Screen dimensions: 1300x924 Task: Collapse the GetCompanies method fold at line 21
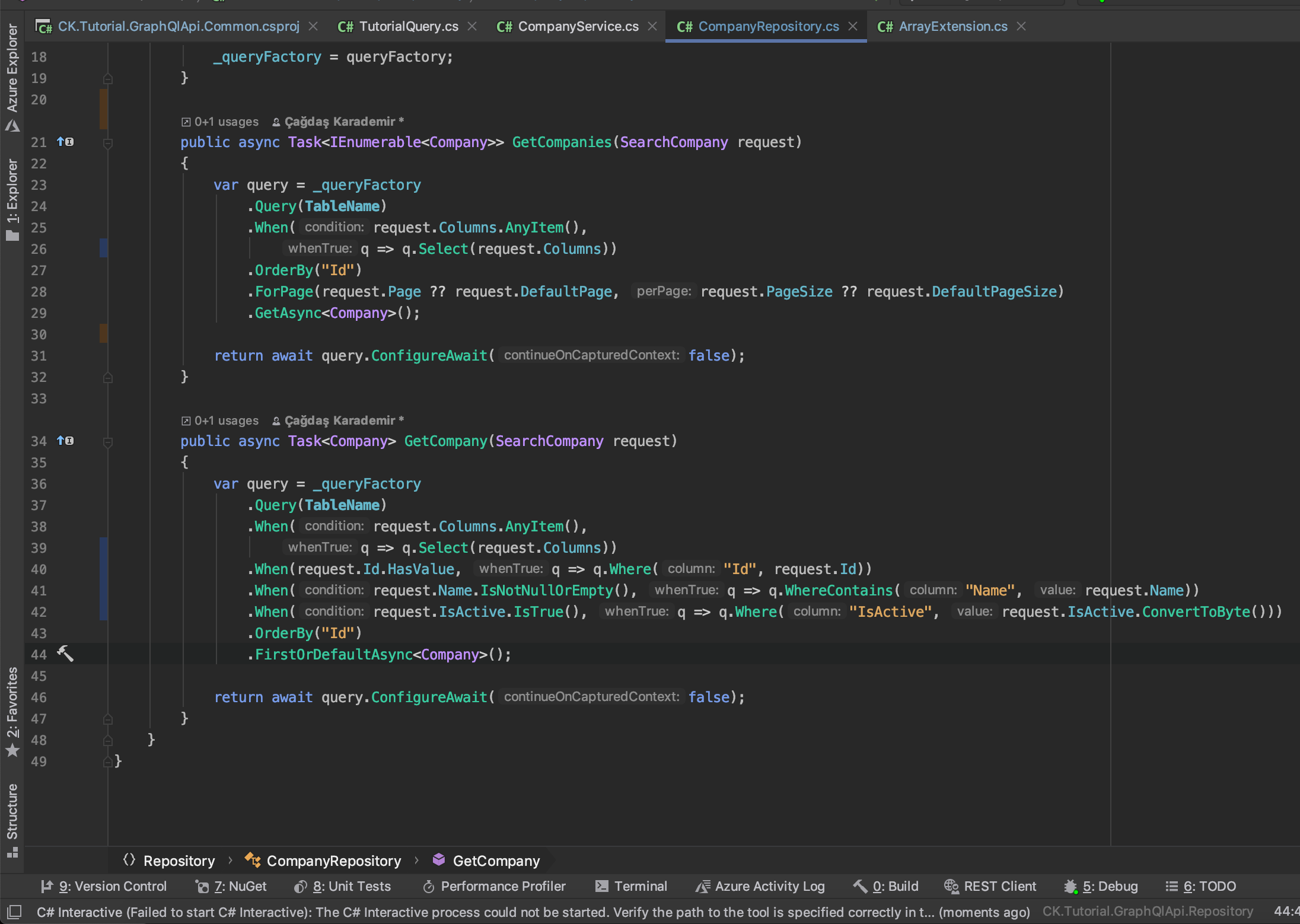[108, 143]
